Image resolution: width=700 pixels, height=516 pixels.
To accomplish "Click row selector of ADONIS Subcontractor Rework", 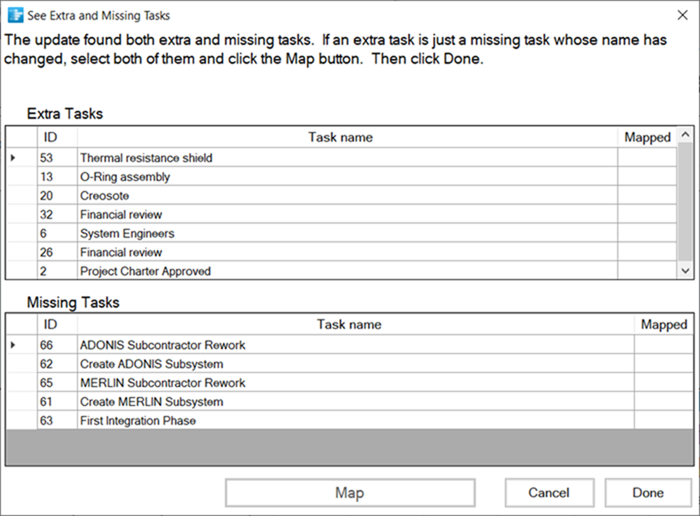I will coord(21,345).
